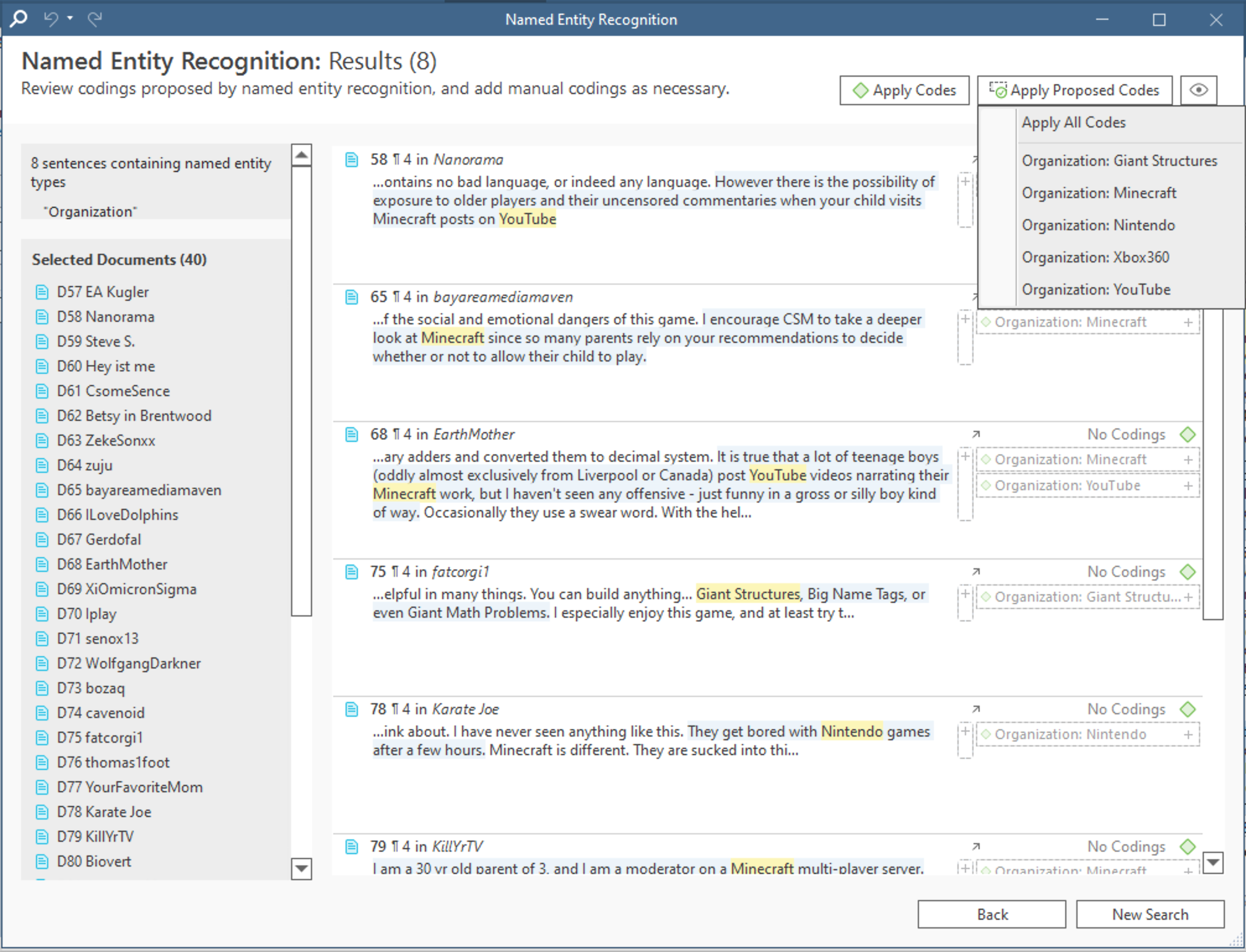
Task: Open document icon for result 58 Nanorama
Action: 351,160
